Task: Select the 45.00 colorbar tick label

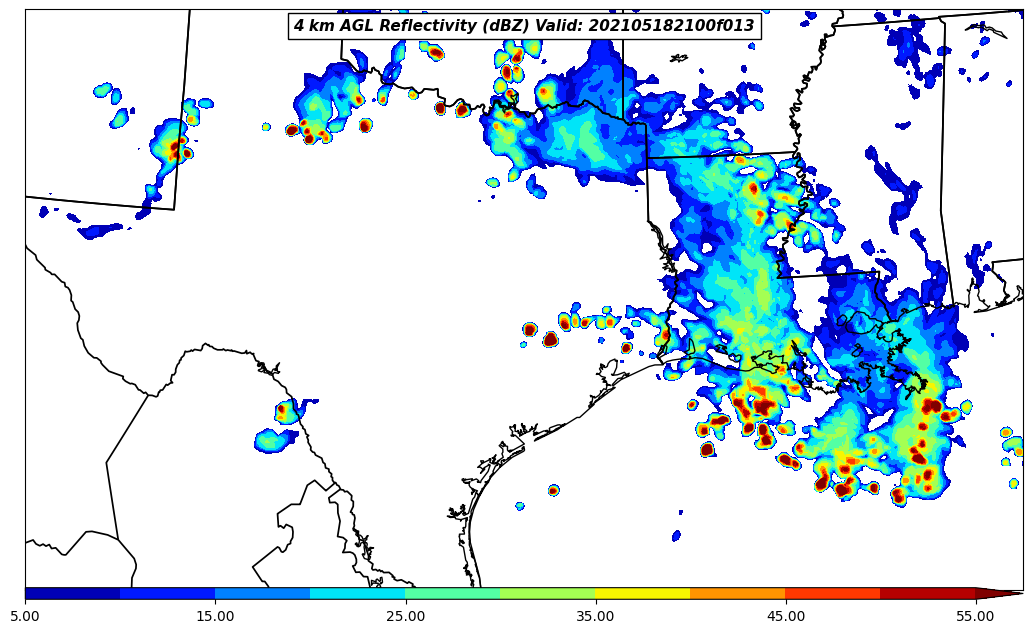Action: (785, 616)
